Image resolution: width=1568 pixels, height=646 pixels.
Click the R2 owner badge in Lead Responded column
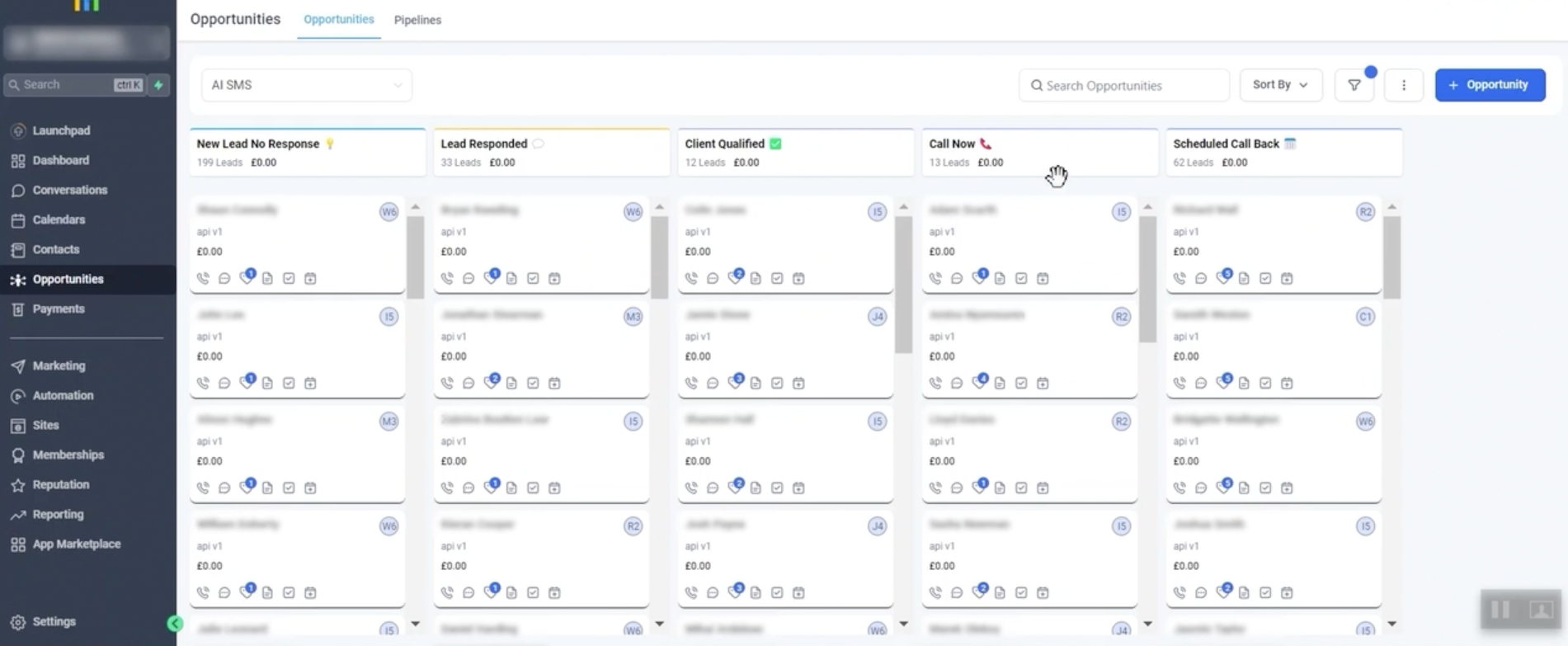tap(633, 526)
